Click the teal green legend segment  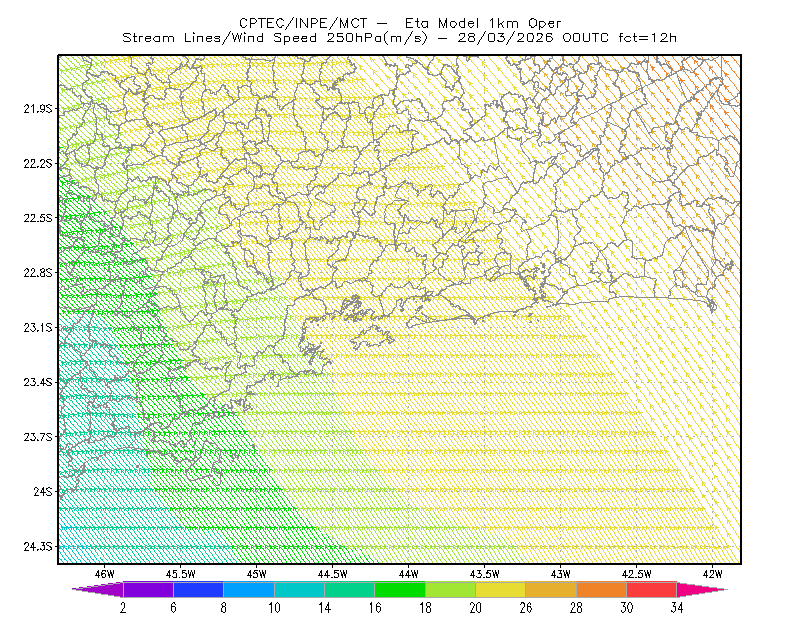coord(349,589)
